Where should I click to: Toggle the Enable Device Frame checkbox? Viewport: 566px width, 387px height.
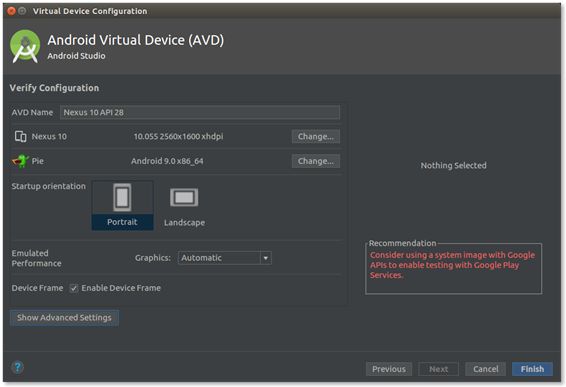pos(74,288)
